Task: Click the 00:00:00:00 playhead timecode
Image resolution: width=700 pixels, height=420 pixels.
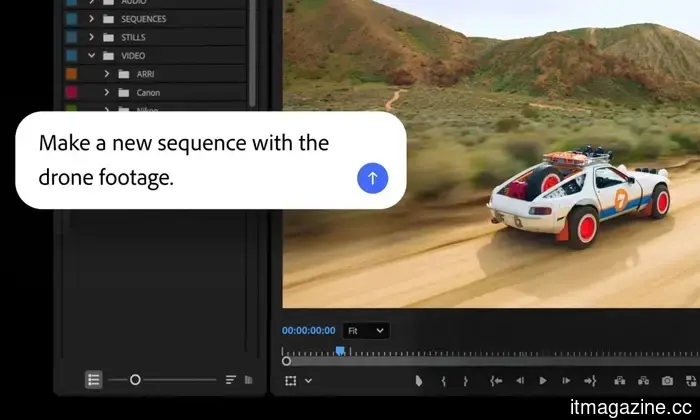Action: [x=308, y=331]
